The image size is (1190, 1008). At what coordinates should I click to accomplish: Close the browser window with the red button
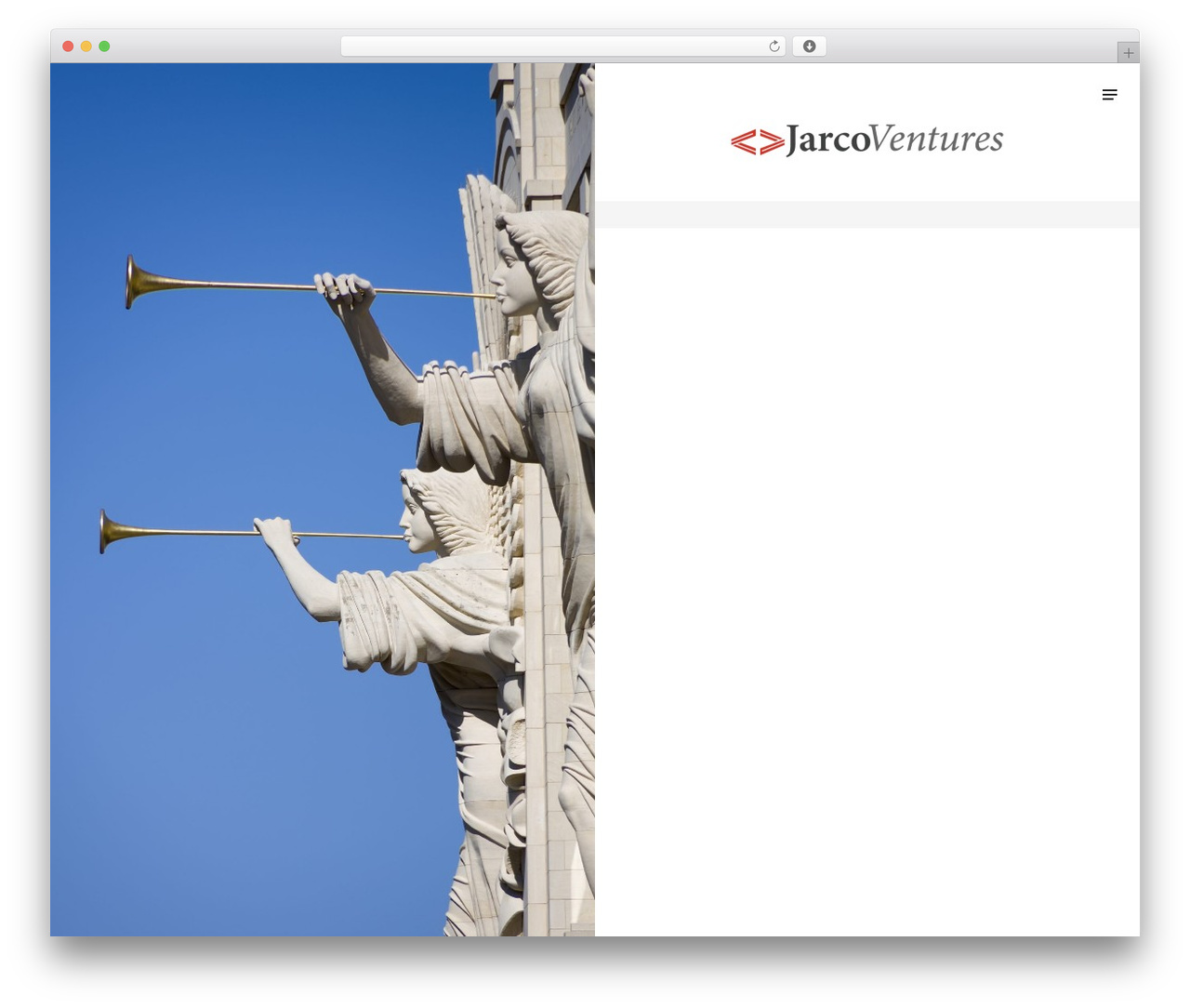[x=68, y=46]
